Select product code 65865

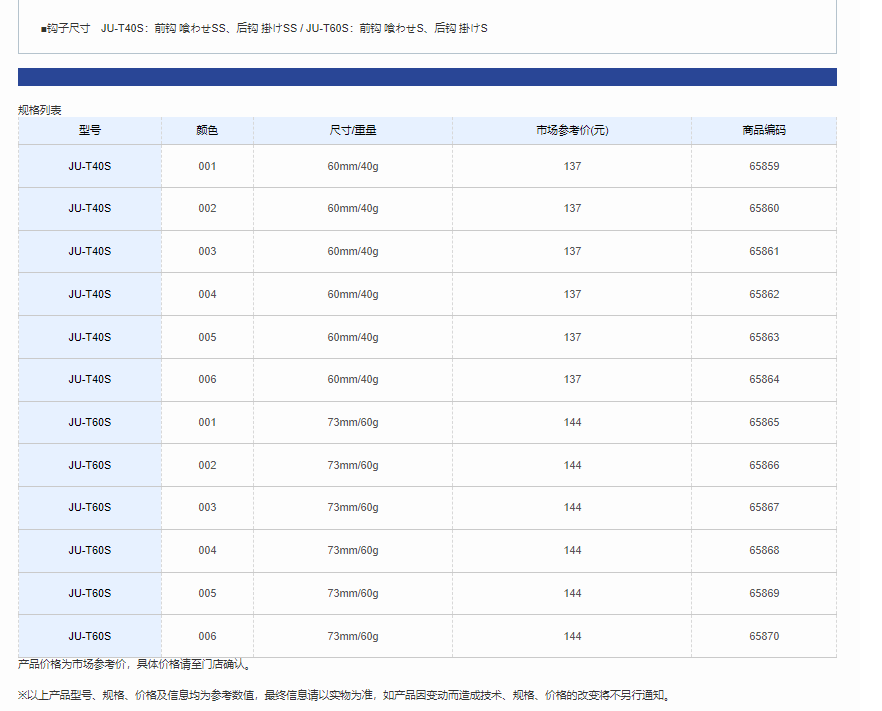tap(764, 422)
